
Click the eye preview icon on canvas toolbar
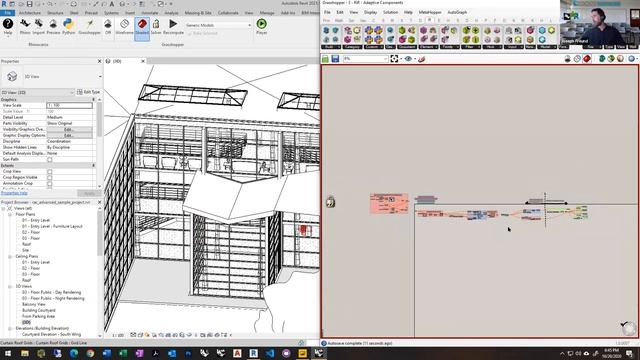coord(408,59)
